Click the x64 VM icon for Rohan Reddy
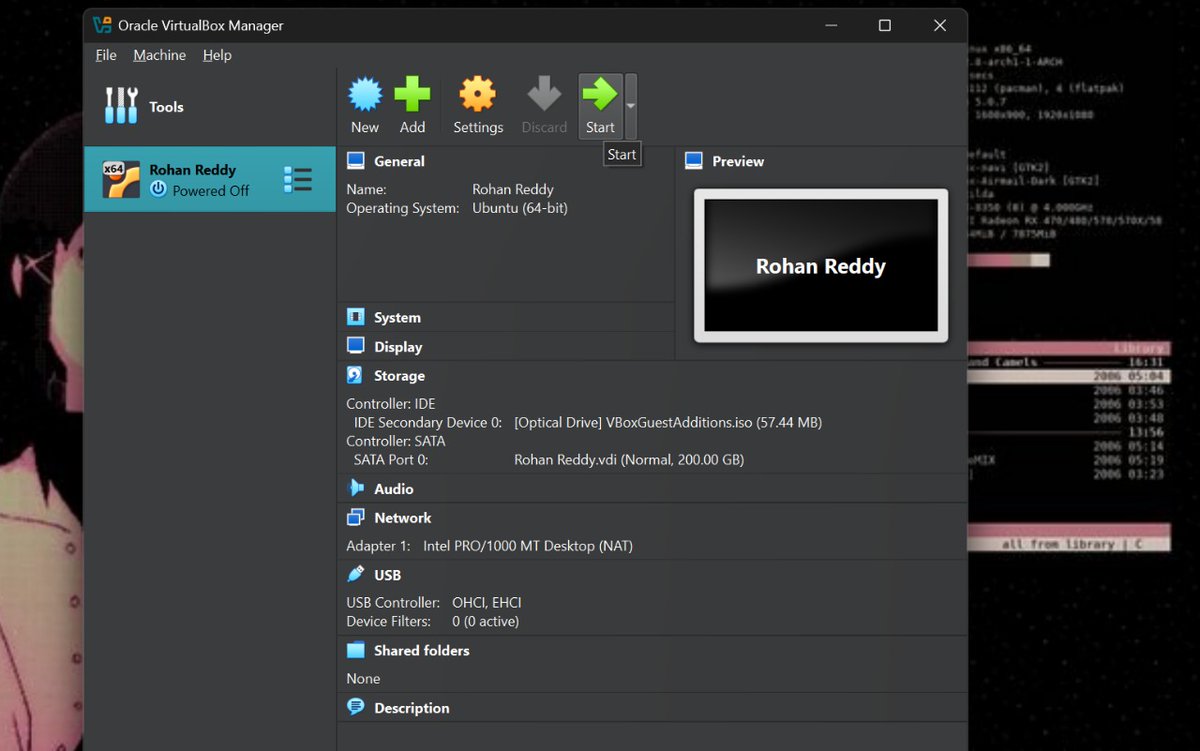The width and height of the screenshot is (1200, 751). pyautogui.click(x=122, y=179)
